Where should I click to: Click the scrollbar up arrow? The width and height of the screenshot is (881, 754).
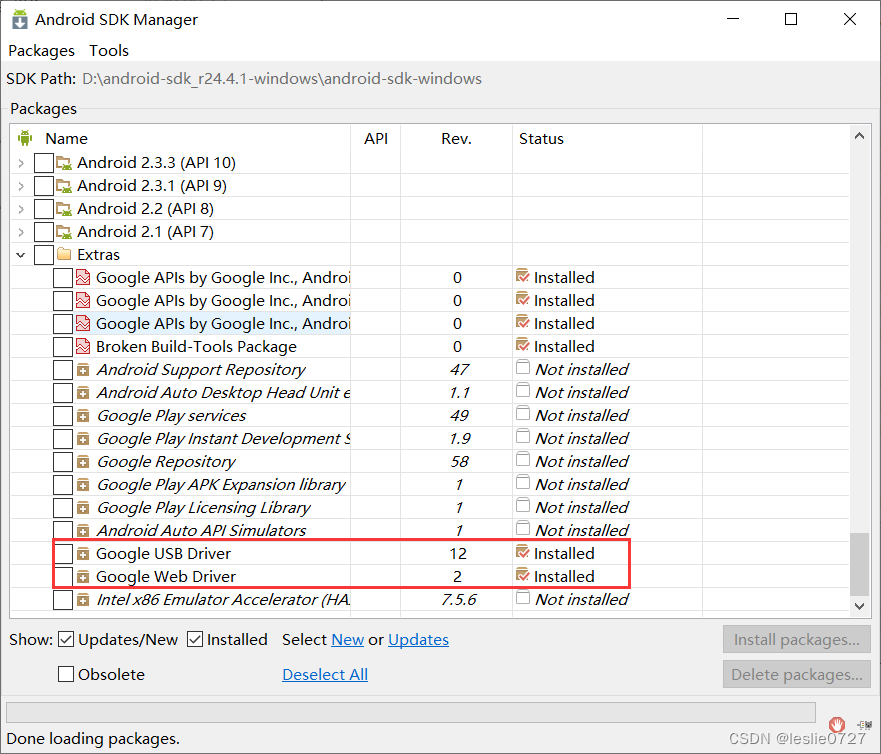click(x=859, y=136)
